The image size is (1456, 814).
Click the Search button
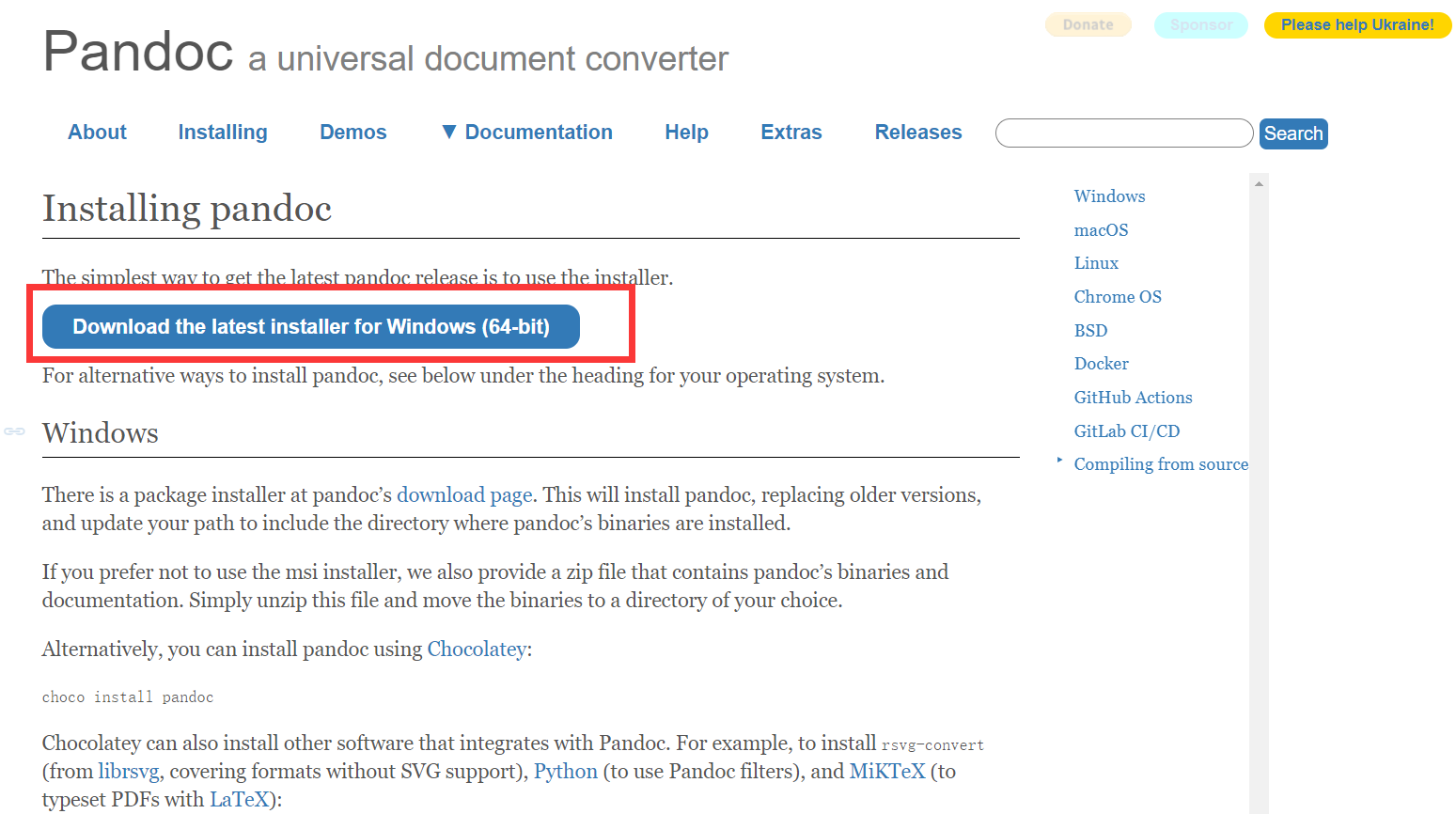pos(1293,133)
